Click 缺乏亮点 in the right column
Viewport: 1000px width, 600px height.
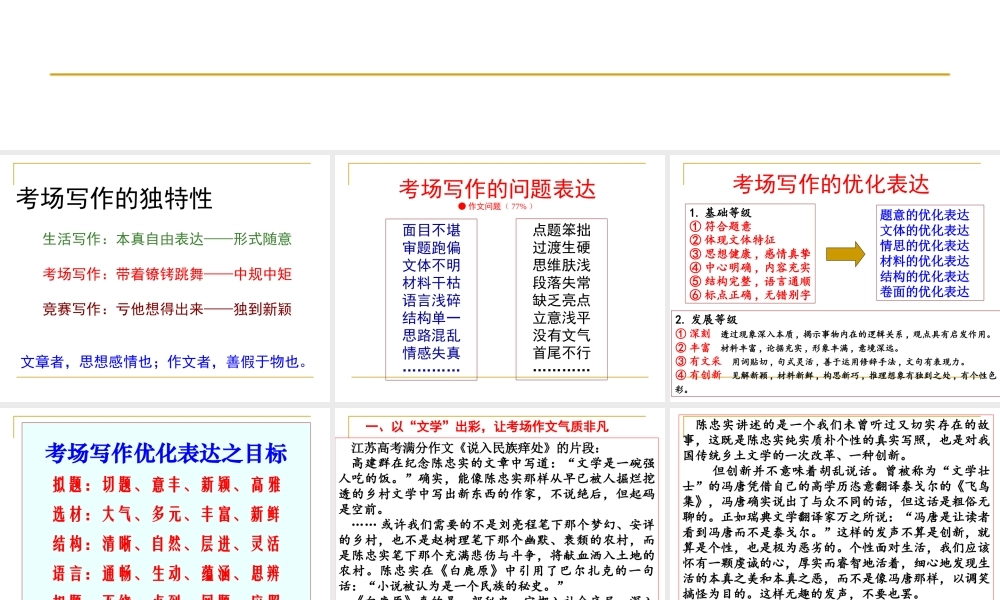(x=562, y=300)
